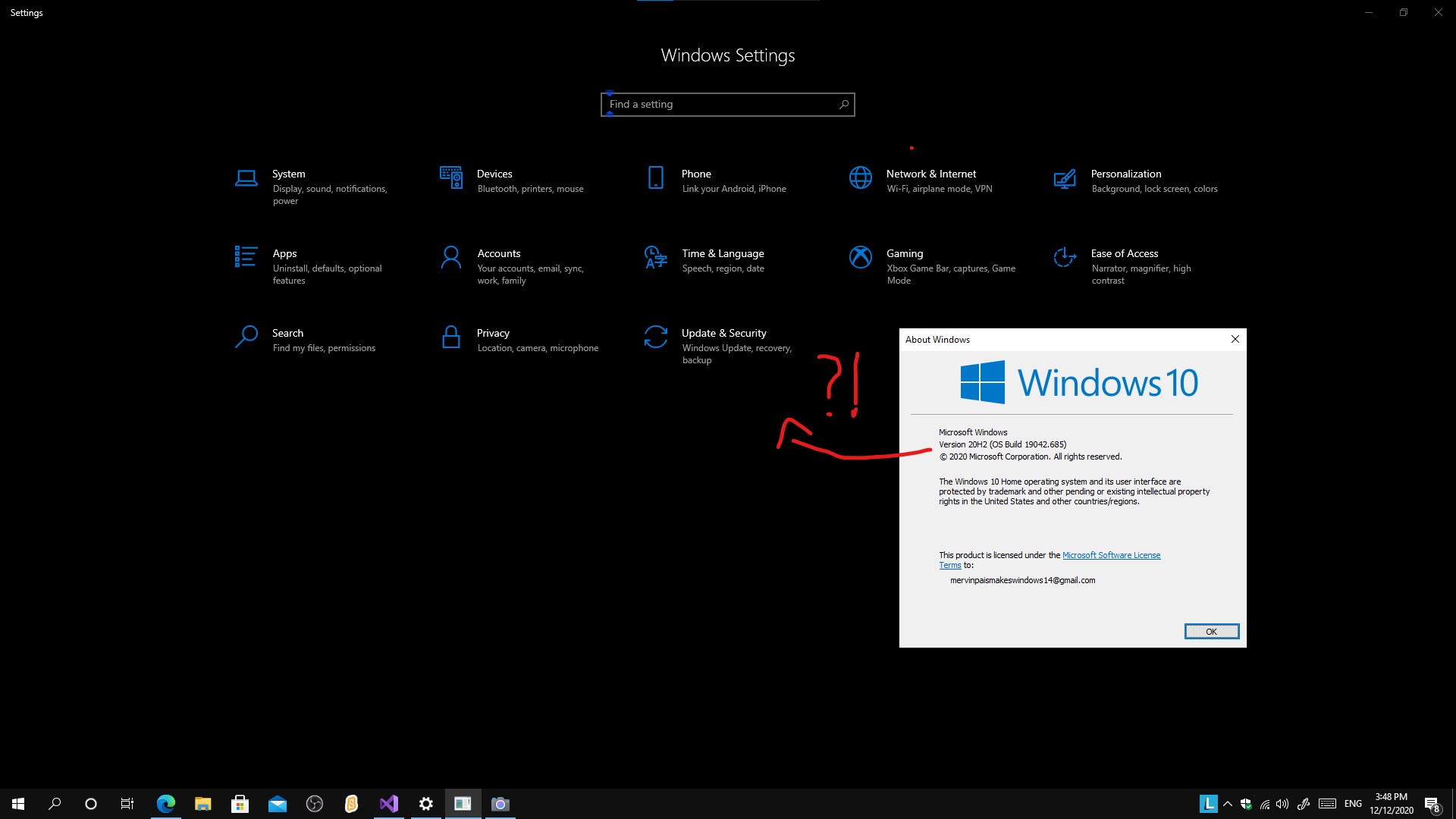Open the volume speaker tray icon
This screenshot has height=819, width=1456.
pos(1282,804)
